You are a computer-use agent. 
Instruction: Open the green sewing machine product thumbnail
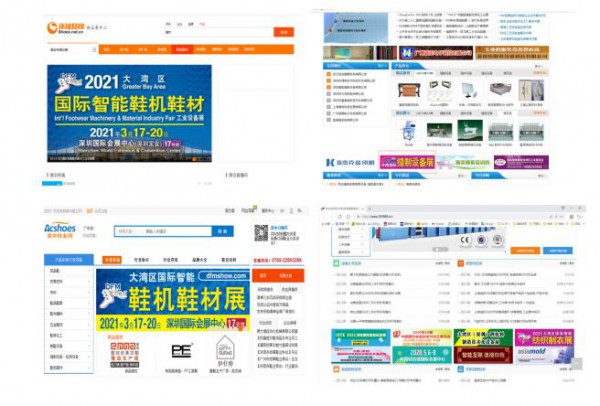point(470,131)
